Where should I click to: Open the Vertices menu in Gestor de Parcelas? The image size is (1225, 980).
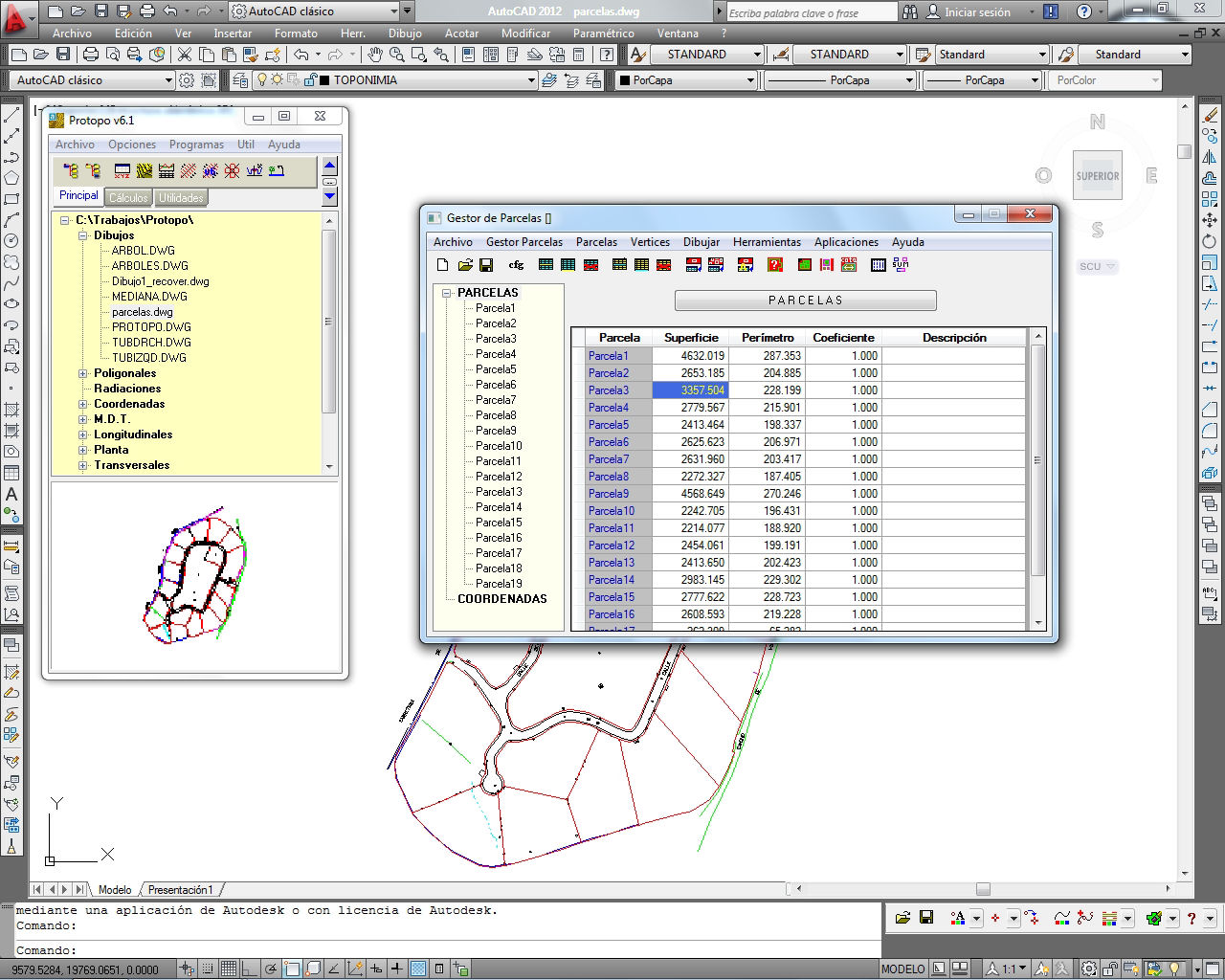[x=650, y=242]
